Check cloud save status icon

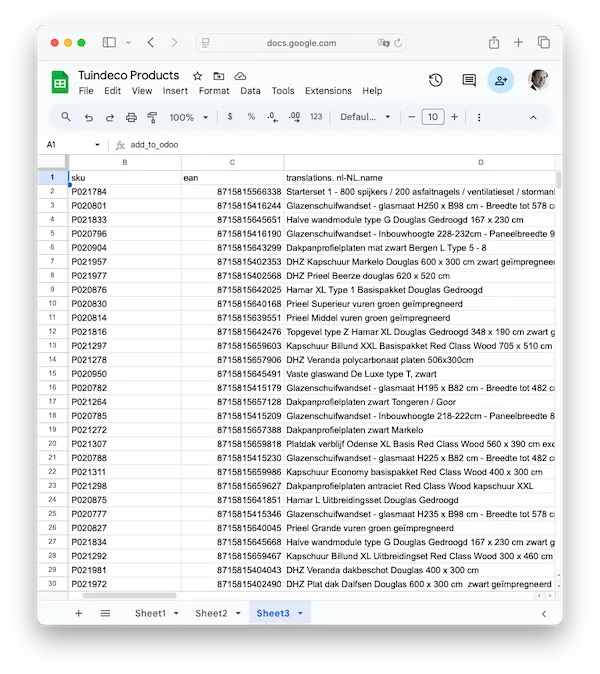[240, 76]
